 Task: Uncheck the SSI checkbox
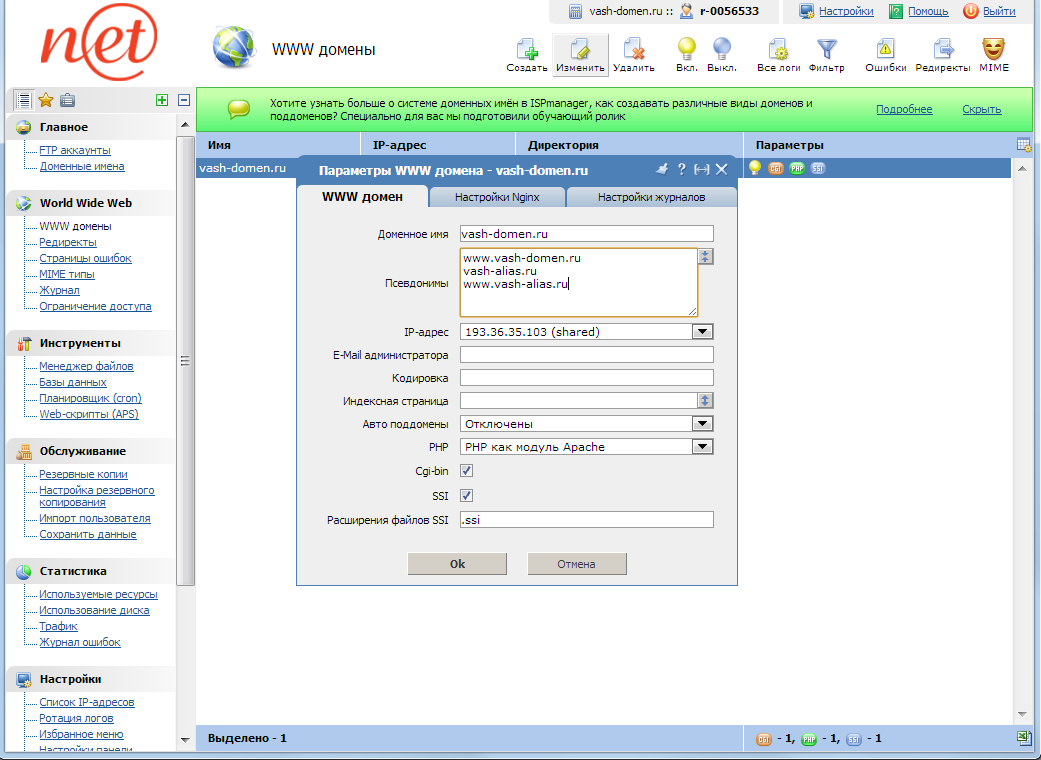(x=467, y=496)
